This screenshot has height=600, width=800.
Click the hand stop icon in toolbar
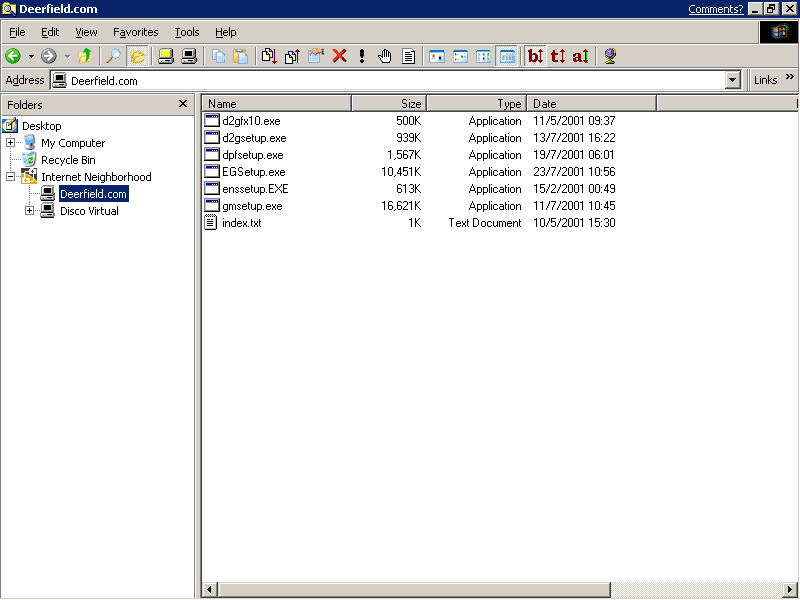click(x=385, y=56)
